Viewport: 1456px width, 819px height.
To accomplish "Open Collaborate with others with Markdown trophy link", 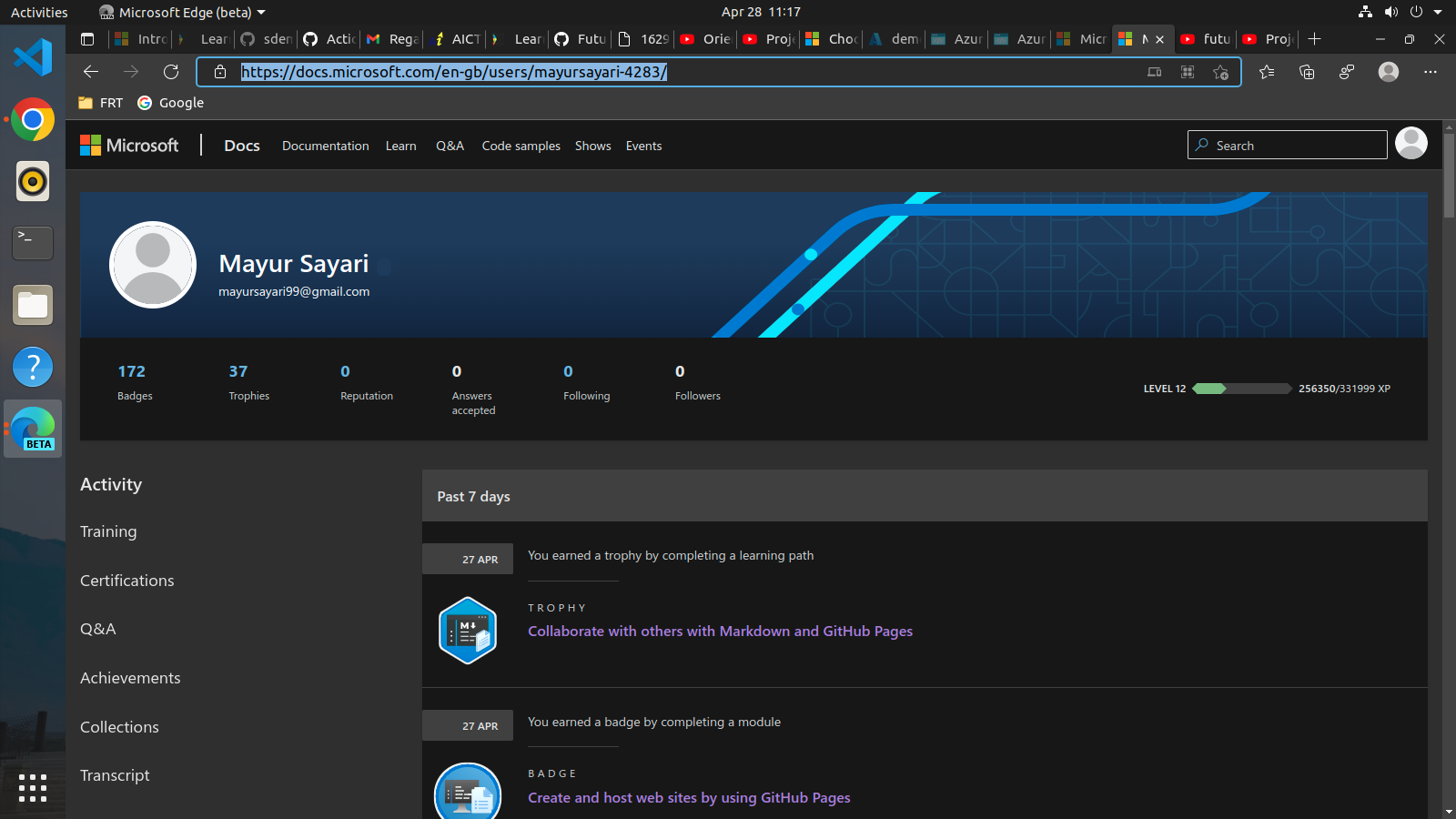I will [720, 632].
